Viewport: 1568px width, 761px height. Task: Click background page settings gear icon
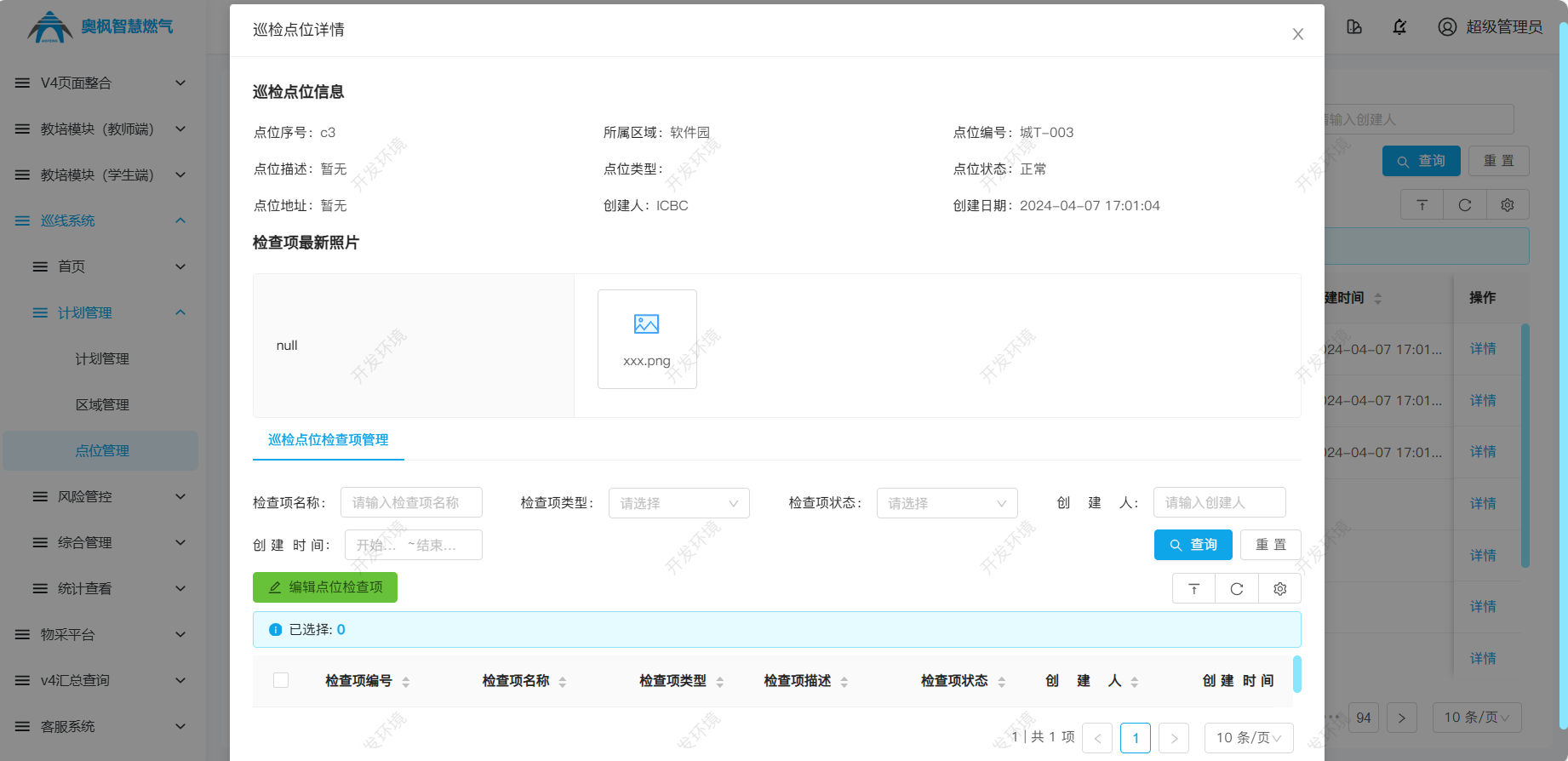coord(1507,204)
